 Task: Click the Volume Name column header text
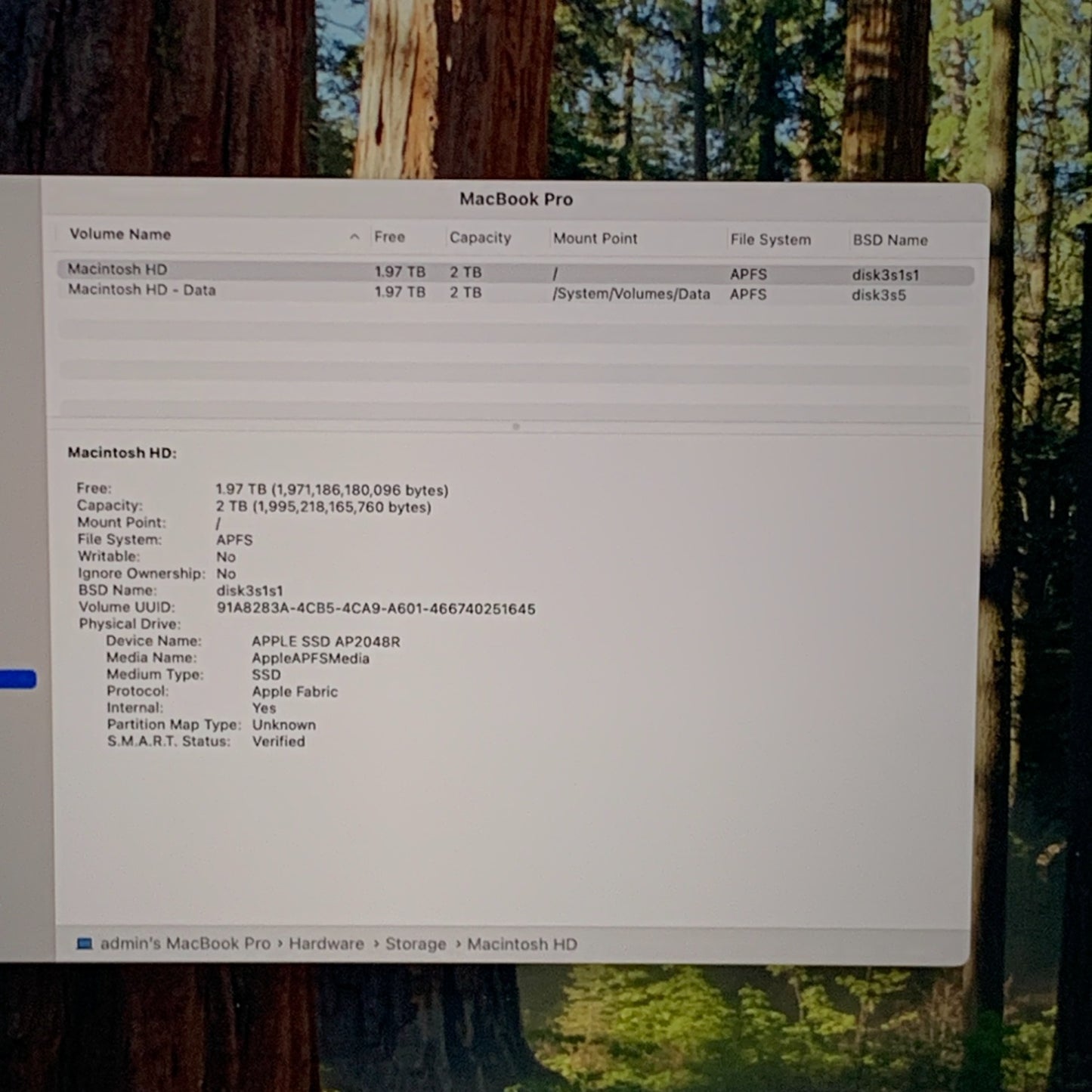pos(120,234)
